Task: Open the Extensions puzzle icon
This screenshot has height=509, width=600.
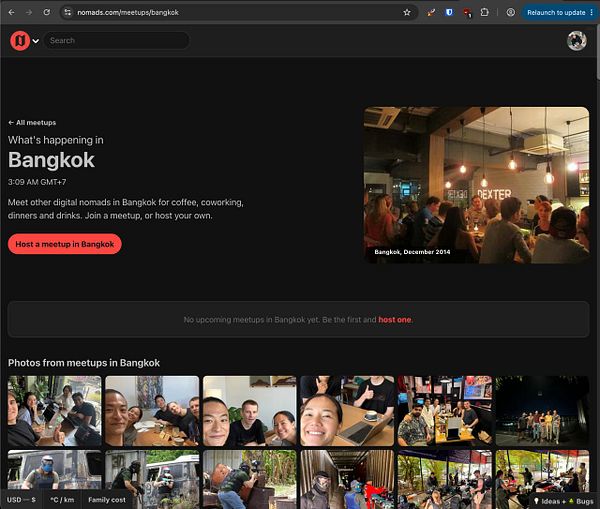Action: [x=484, y=12]
